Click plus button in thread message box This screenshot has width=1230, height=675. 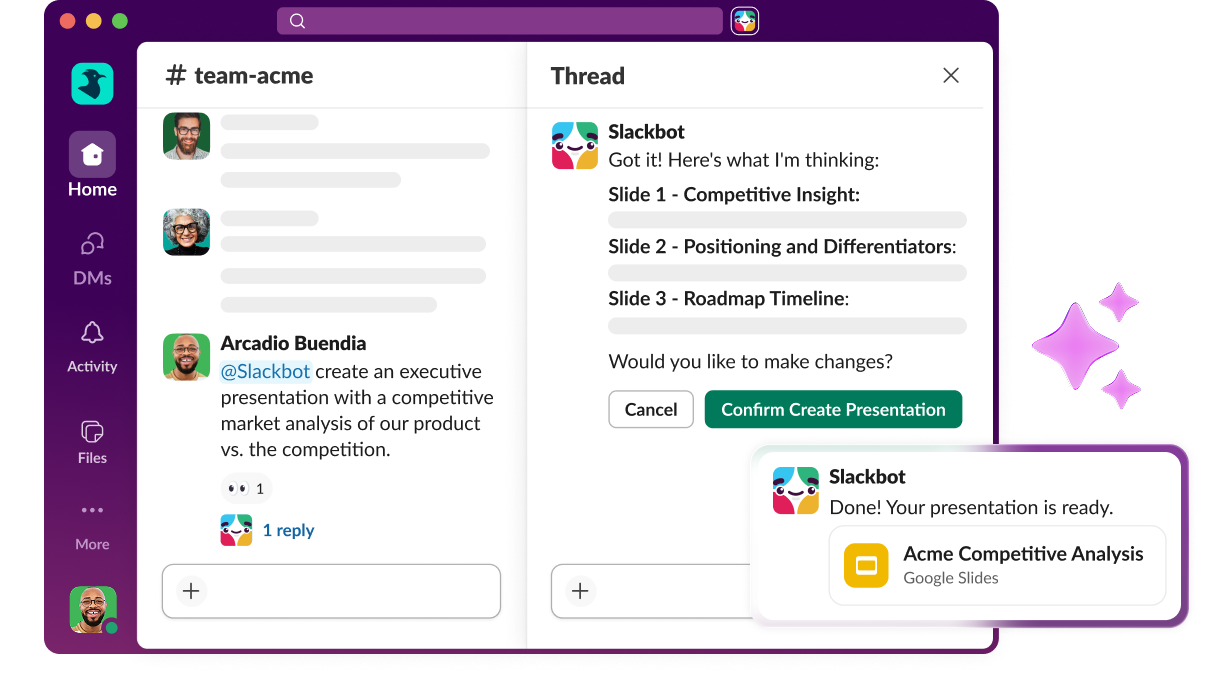pyautogui.click(x=580, y=591)
